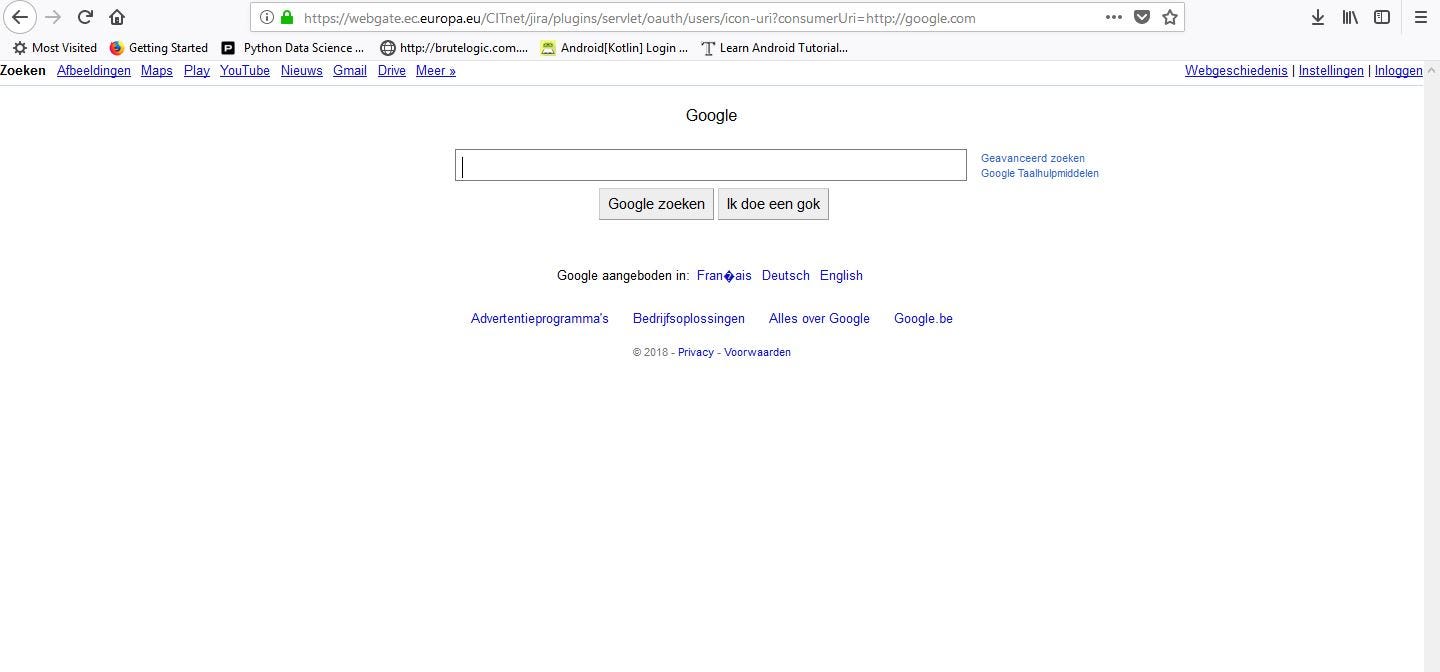Bookmark this page with the star

click(x=1170, y=17)
